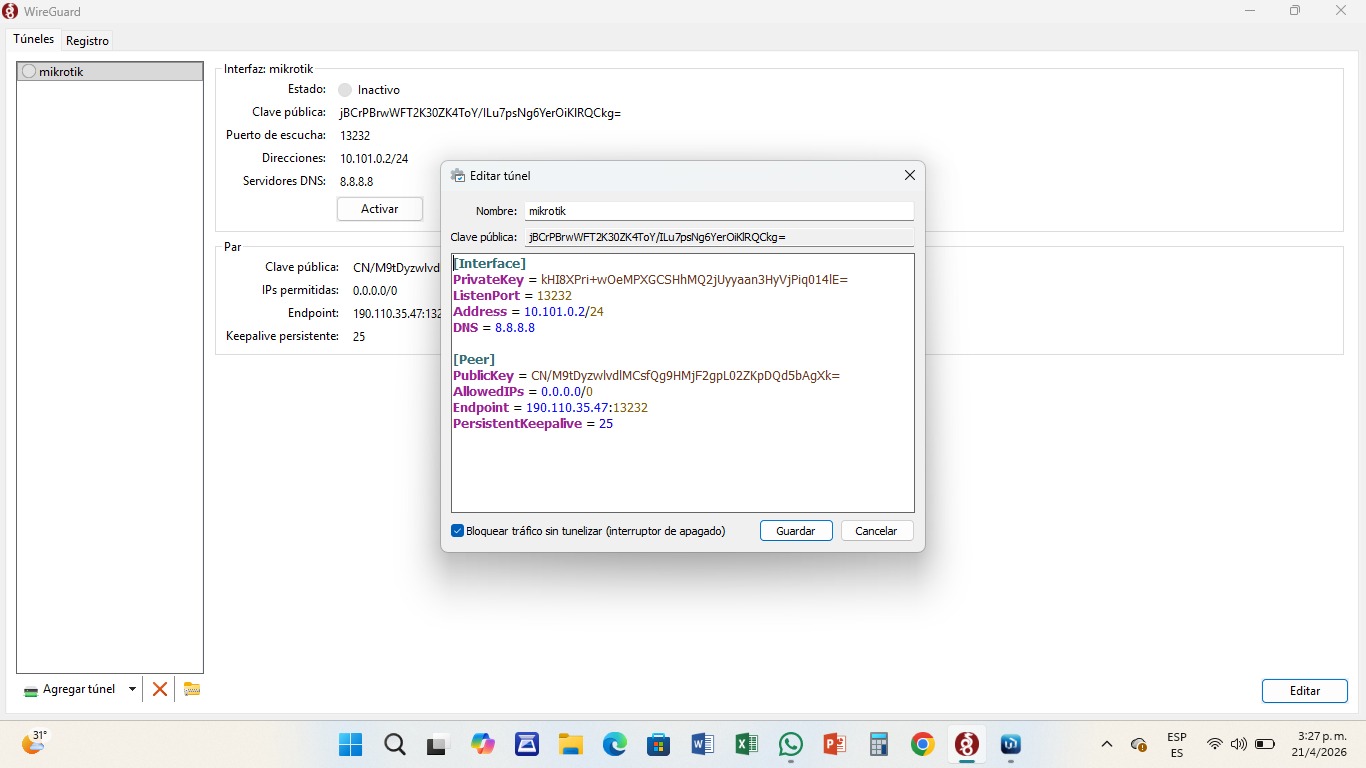Viewport: 1366px width, 768px height.
Task: Click the cloud icon in system tray
Action: 1139,744
